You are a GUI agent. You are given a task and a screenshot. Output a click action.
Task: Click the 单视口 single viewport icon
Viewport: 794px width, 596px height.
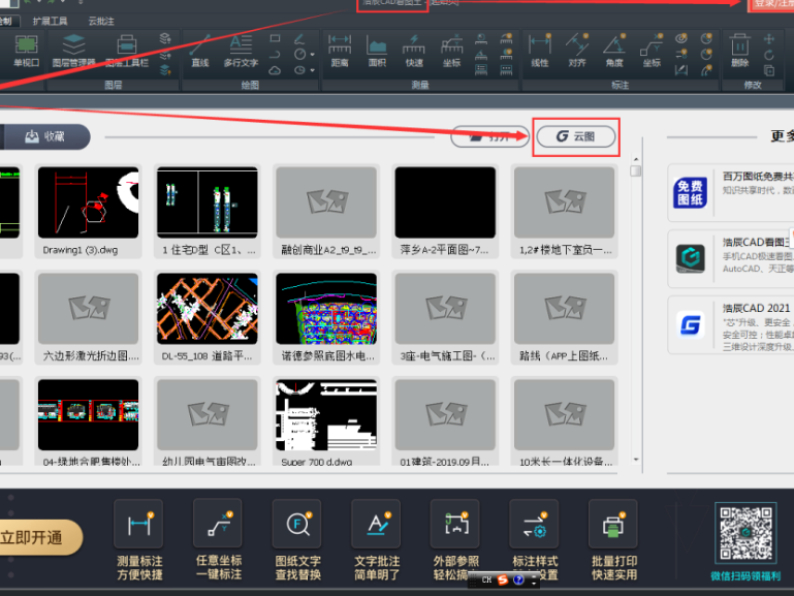(x=26, y=45)
